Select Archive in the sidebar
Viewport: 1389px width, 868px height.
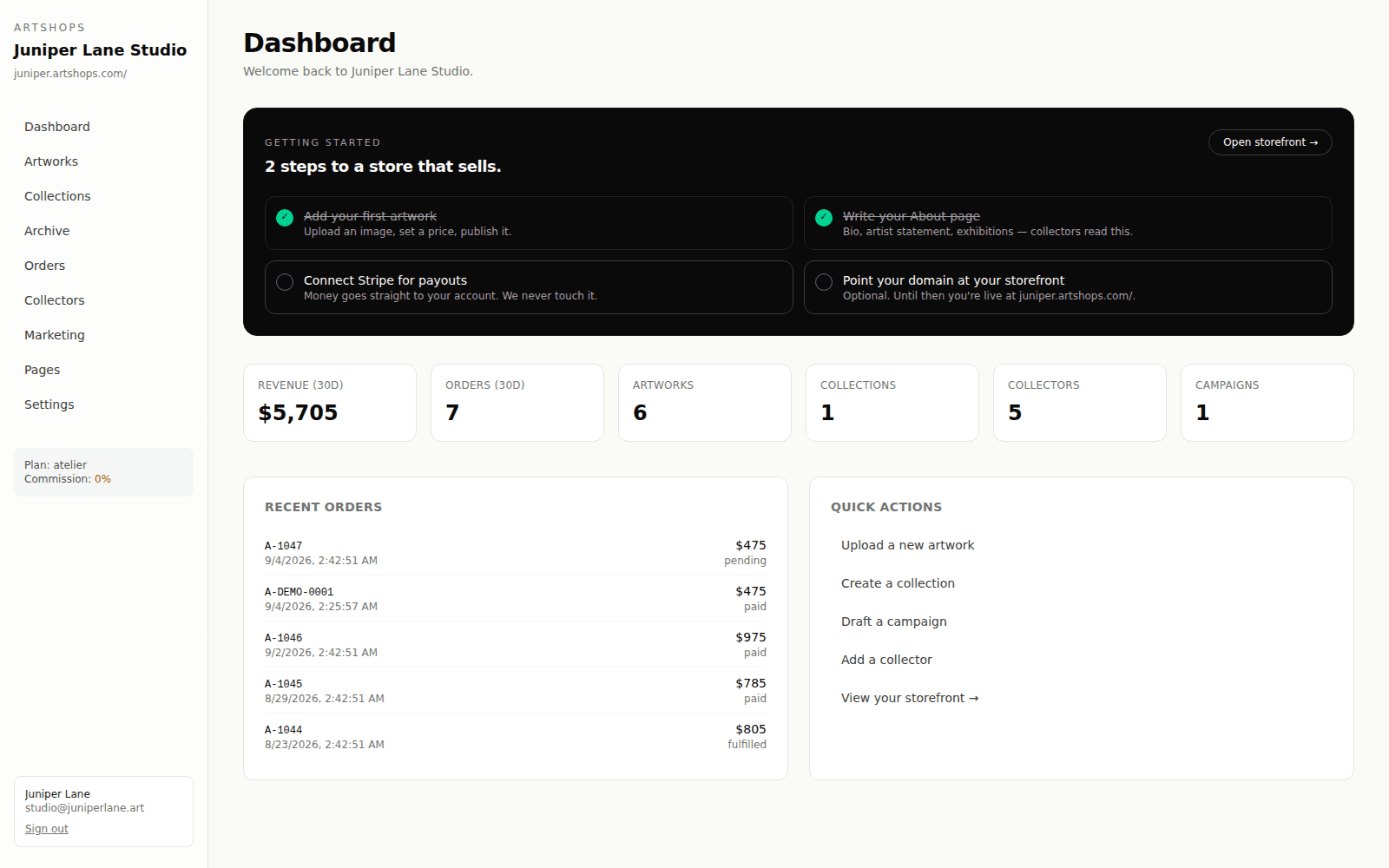pos(103,231)
